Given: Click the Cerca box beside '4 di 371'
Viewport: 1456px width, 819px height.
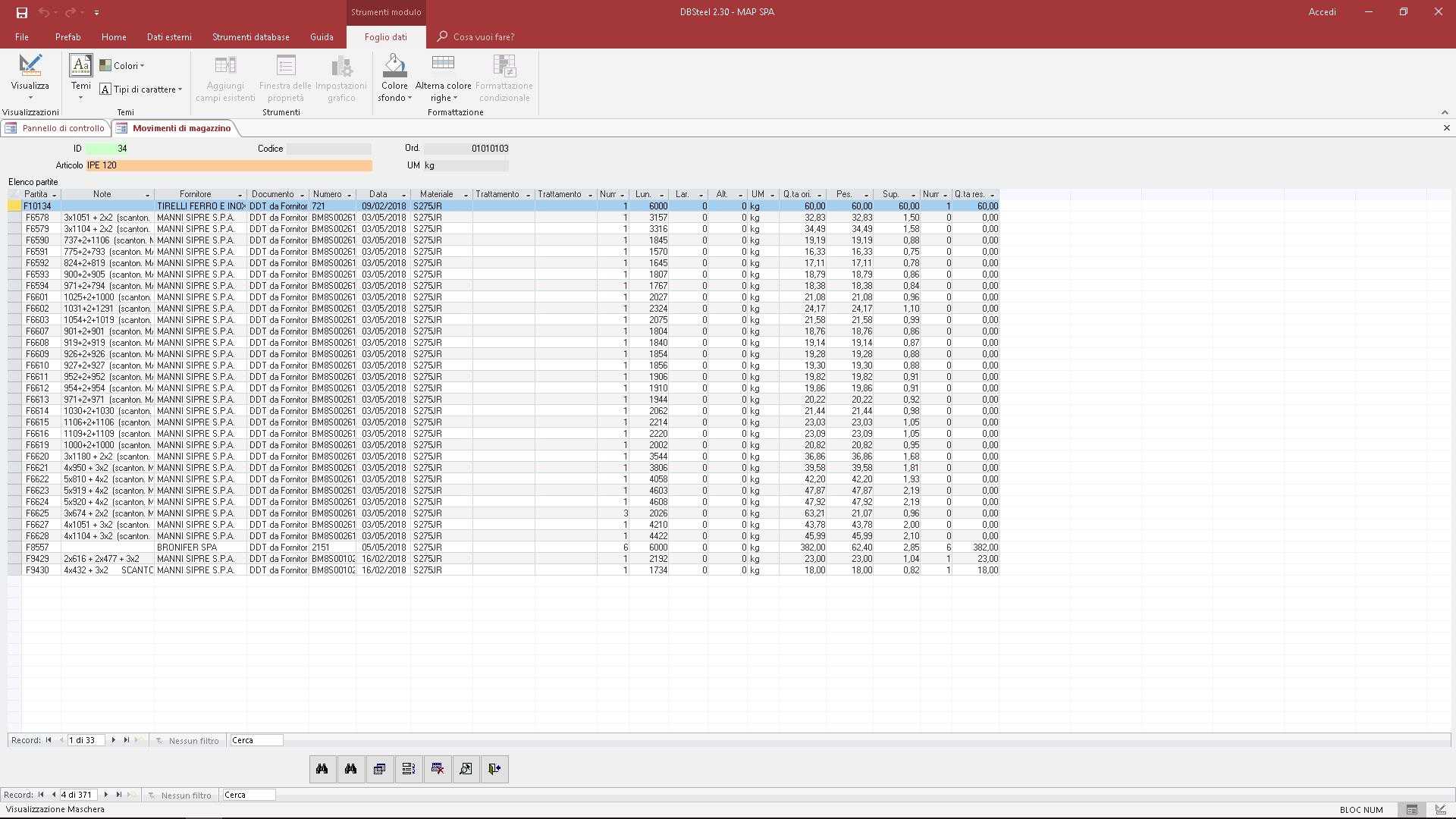Looking at the screenshot, I should point(249,795).
